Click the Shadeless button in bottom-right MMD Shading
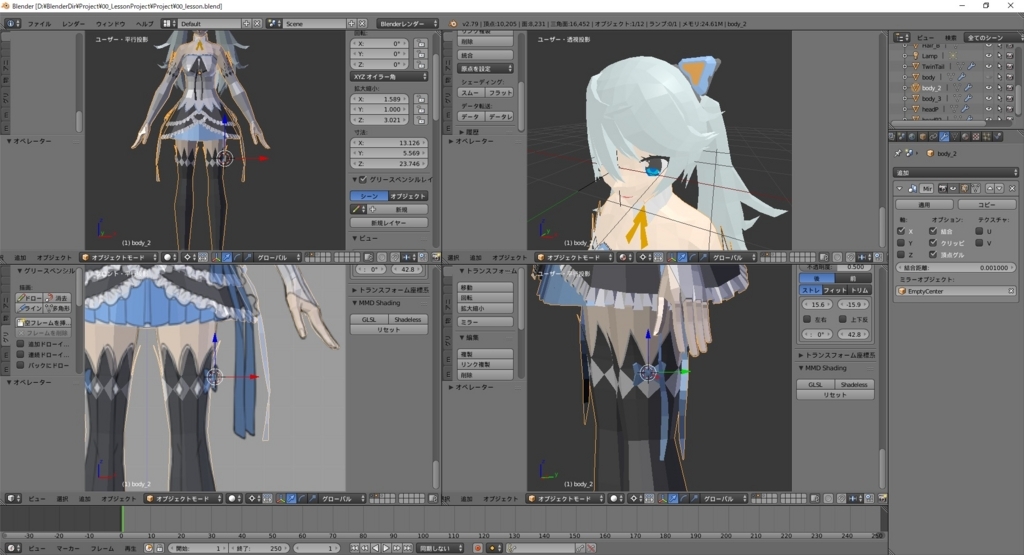Screen dimensions: 1024x555 (854, 385)
